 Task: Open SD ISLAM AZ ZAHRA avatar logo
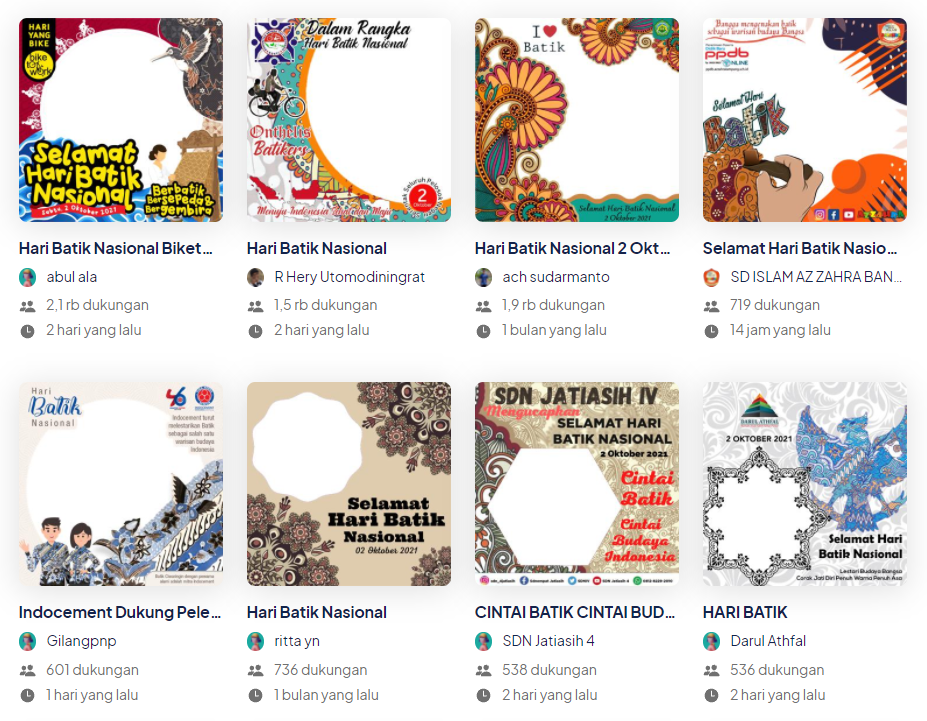(x=711, y=277)
